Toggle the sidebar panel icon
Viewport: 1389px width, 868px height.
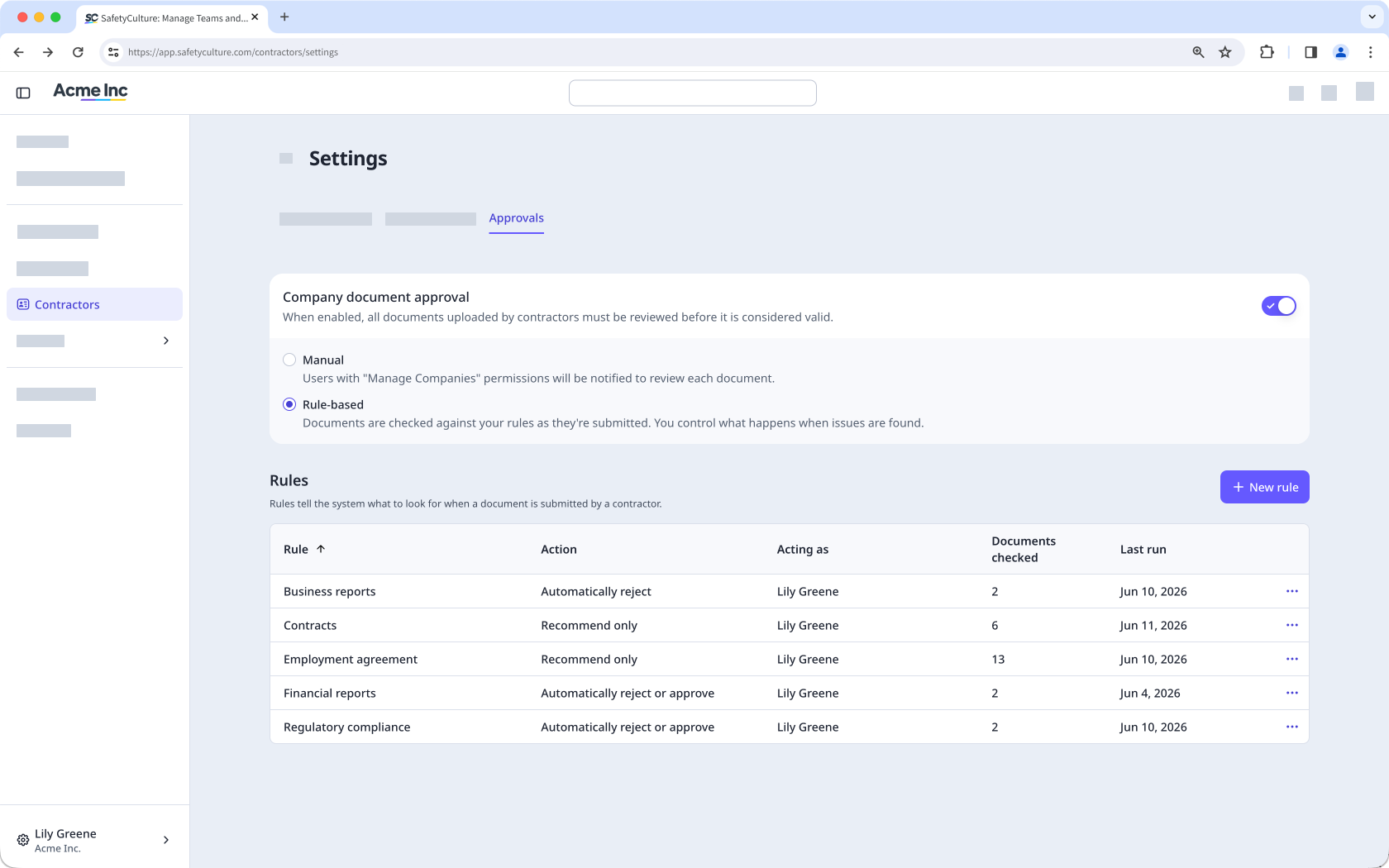(x=23, y=93)
